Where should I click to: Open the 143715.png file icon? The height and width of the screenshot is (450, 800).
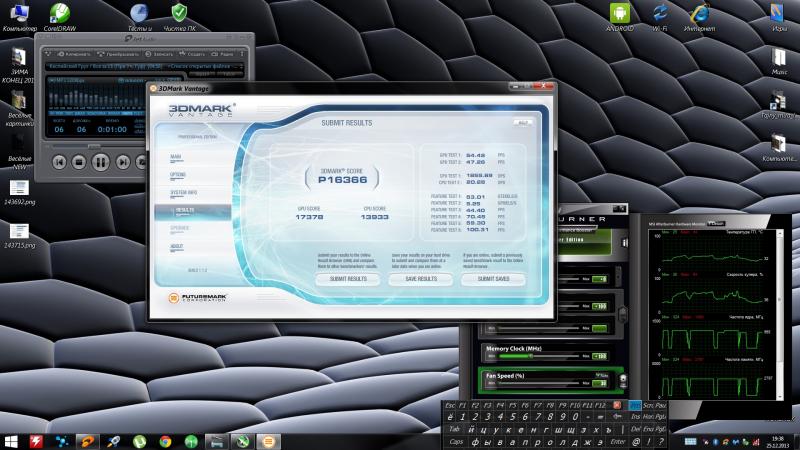(19, 236)
